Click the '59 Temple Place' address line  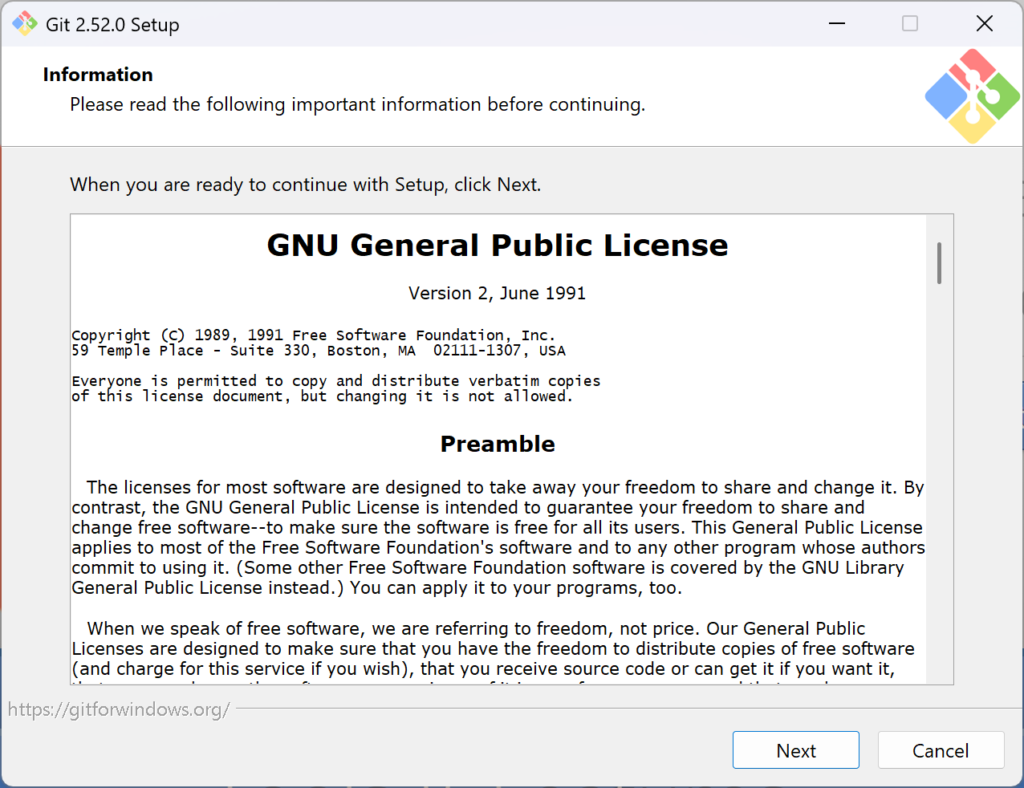tap(318, 351)
